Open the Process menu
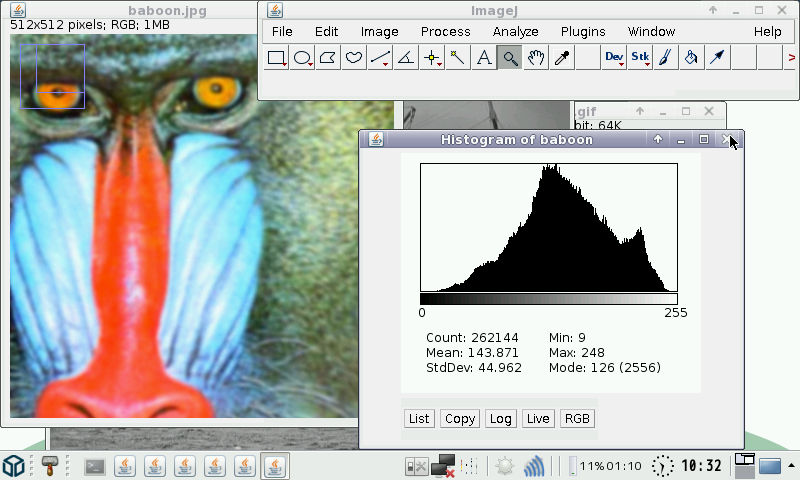 click(445, 32)
